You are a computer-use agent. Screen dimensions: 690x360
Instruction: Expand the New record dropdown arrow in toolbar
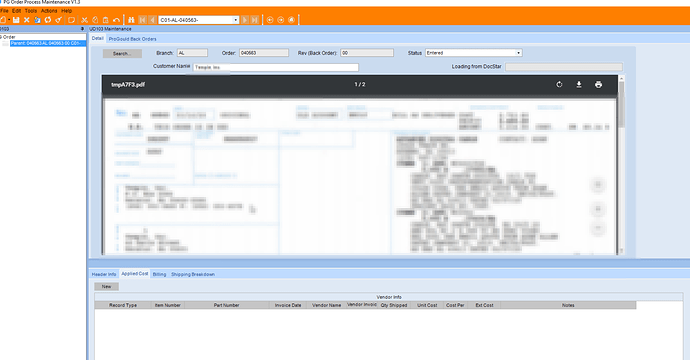(x=9, y=20)
